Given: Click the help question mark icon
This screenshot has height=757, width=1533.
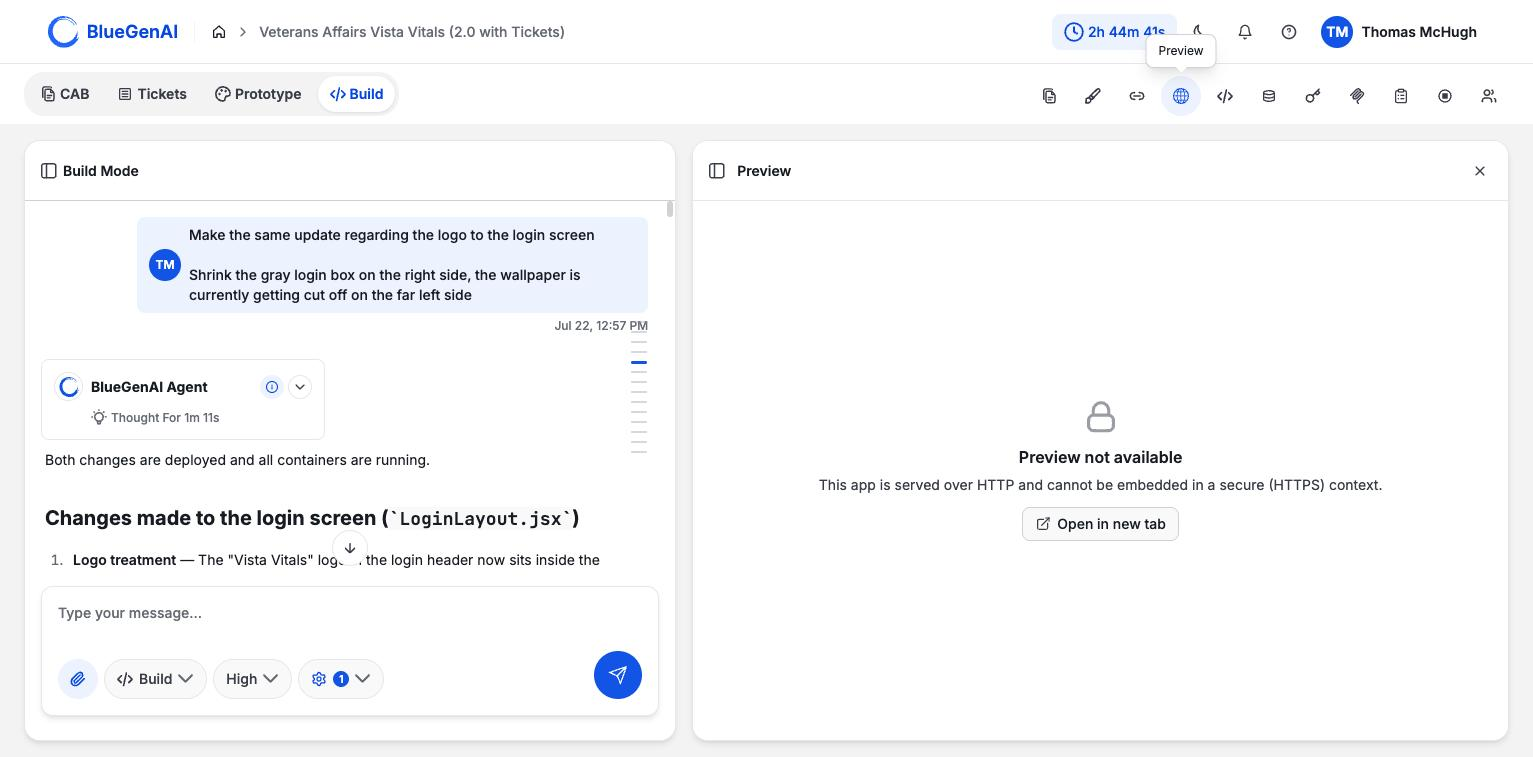Looking at the screenshot, I should [1289, 32].
